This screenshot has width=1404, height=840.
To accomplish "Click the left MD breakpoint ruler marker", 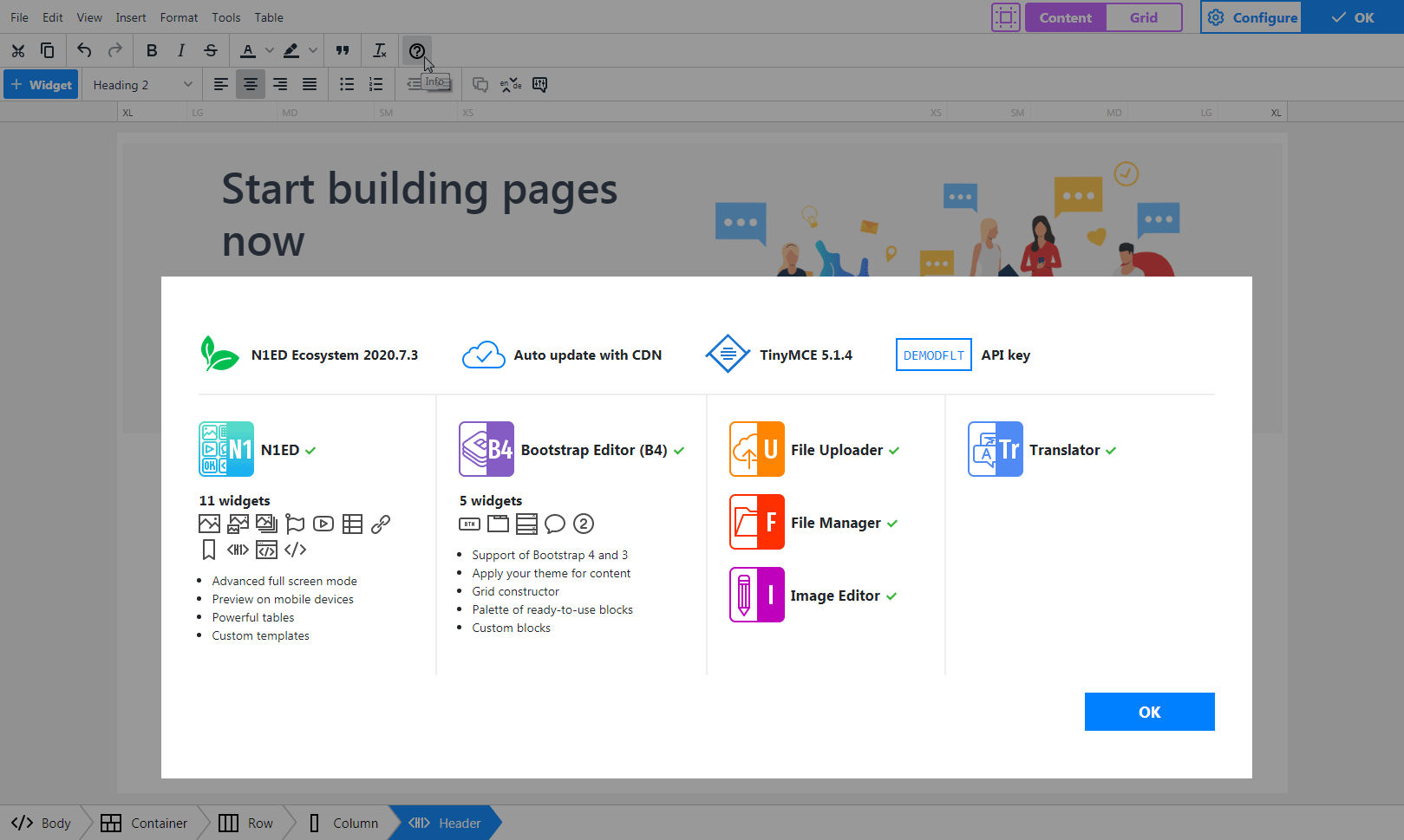I will pos(290,113).
